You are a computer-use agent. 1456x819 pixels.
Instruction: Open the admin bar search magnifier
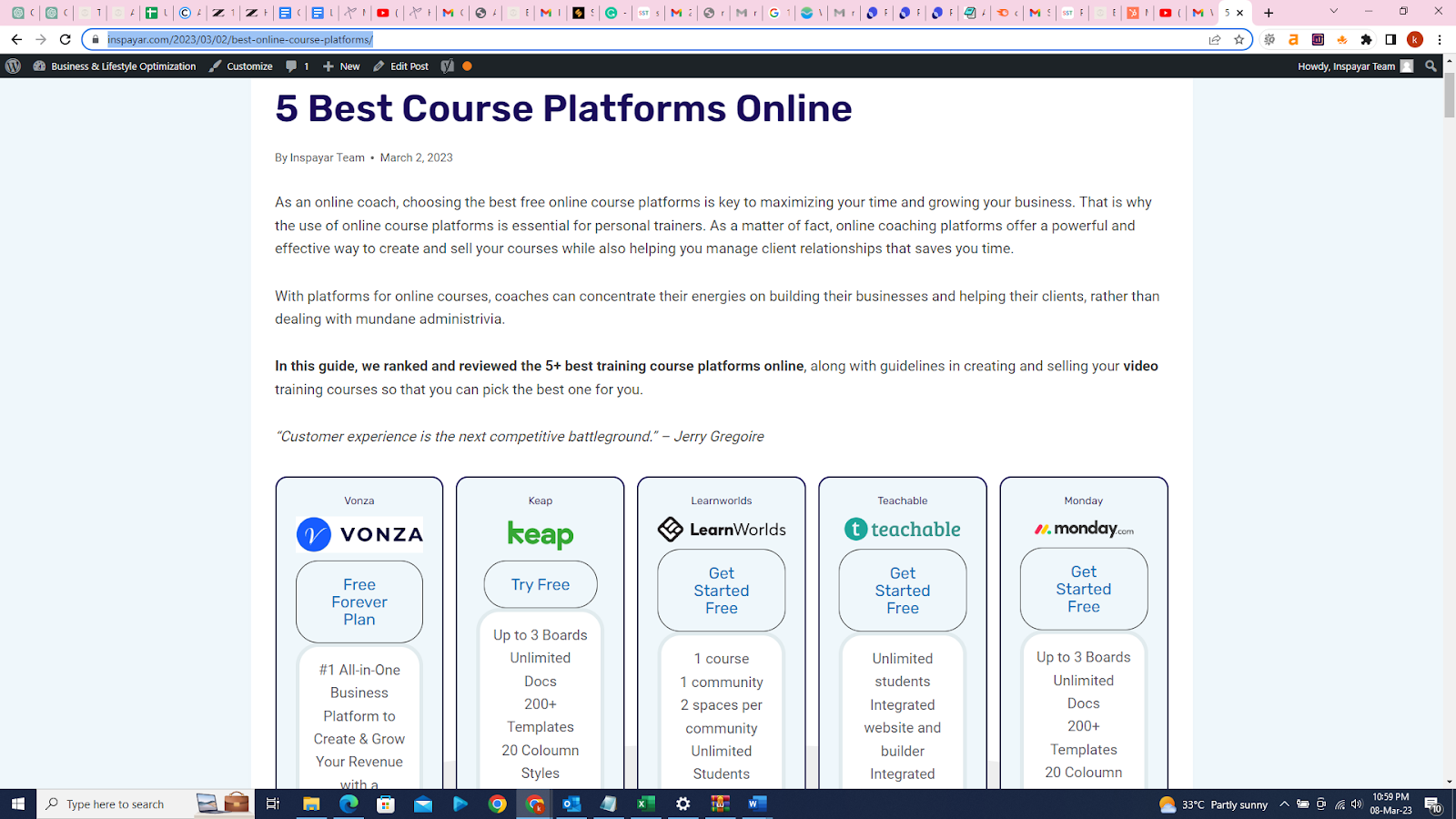click(x=1431, y=66)
